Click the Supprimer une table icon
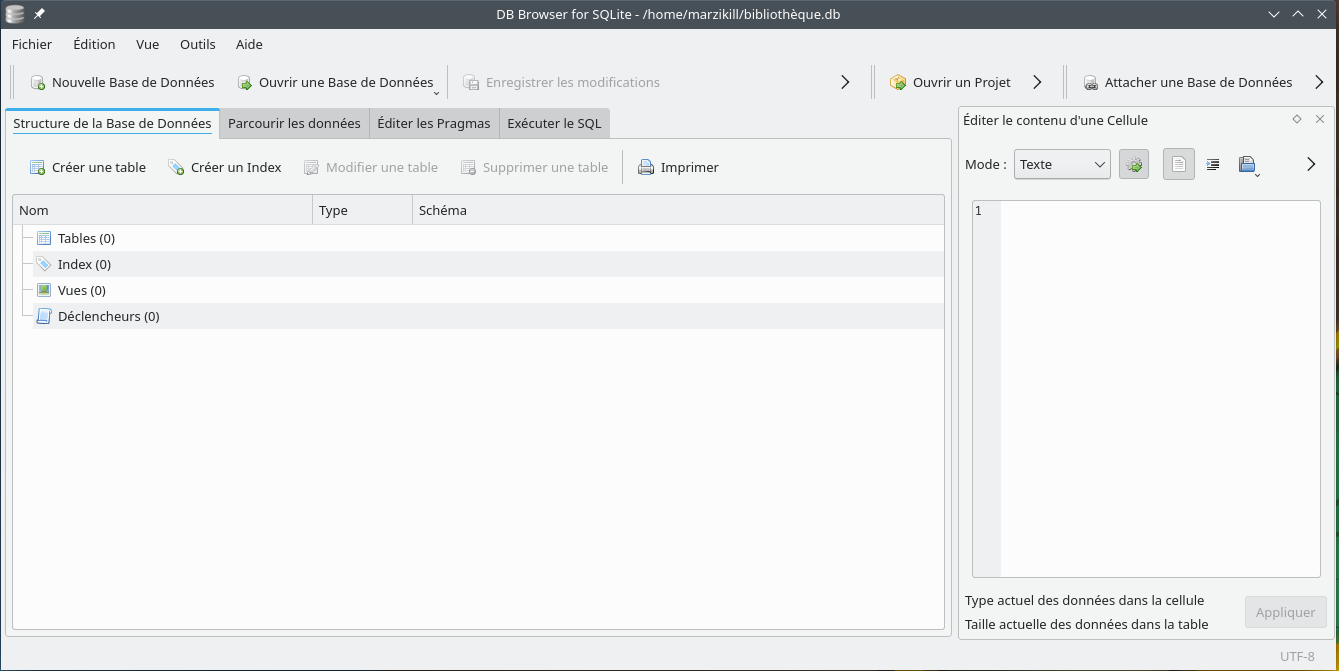This screenshot has height=671, width=1339. [468, 168]
